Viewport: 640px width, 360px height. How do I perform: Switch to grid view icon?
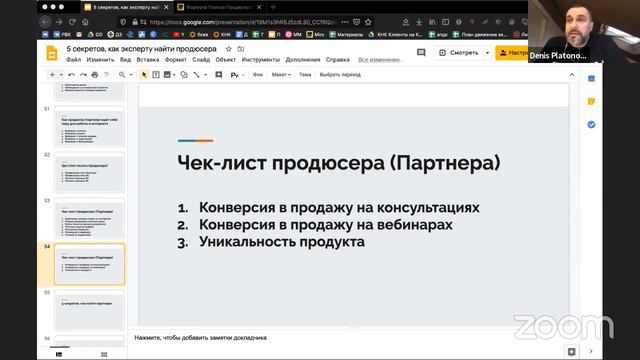(x=104, y=354)
